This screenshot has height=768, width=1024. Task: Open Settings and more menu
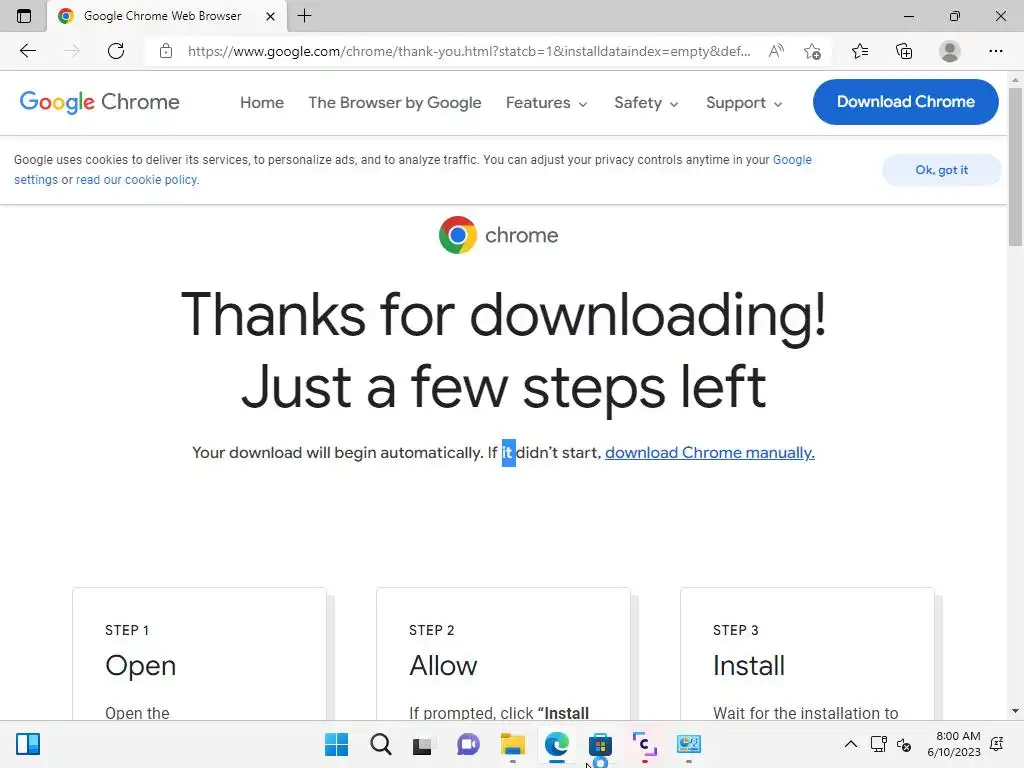point(995,51)
